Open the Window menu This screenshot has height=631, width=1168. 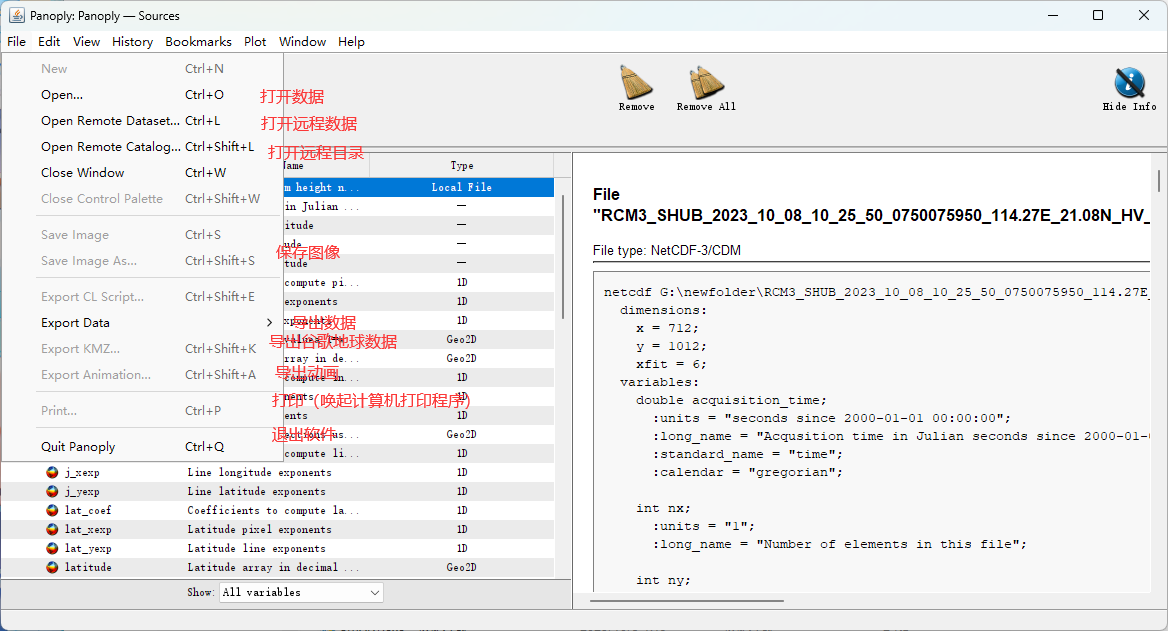pyautogui.click(x=302, y=42)
